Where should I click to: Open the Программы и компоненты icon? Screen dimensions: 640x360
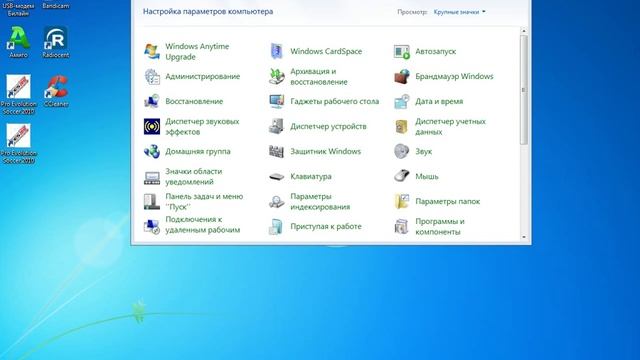402,227
